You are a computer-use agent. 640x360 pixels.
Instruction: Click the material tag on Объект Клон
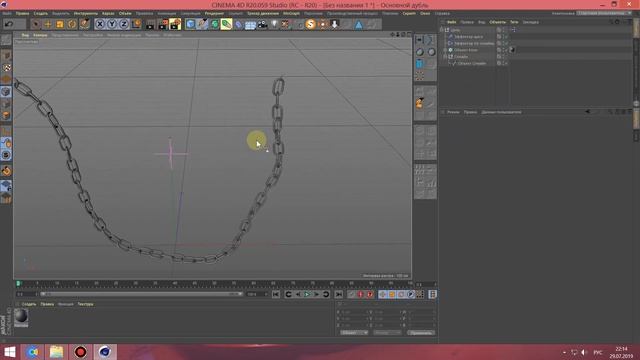(x=513, y=50)
